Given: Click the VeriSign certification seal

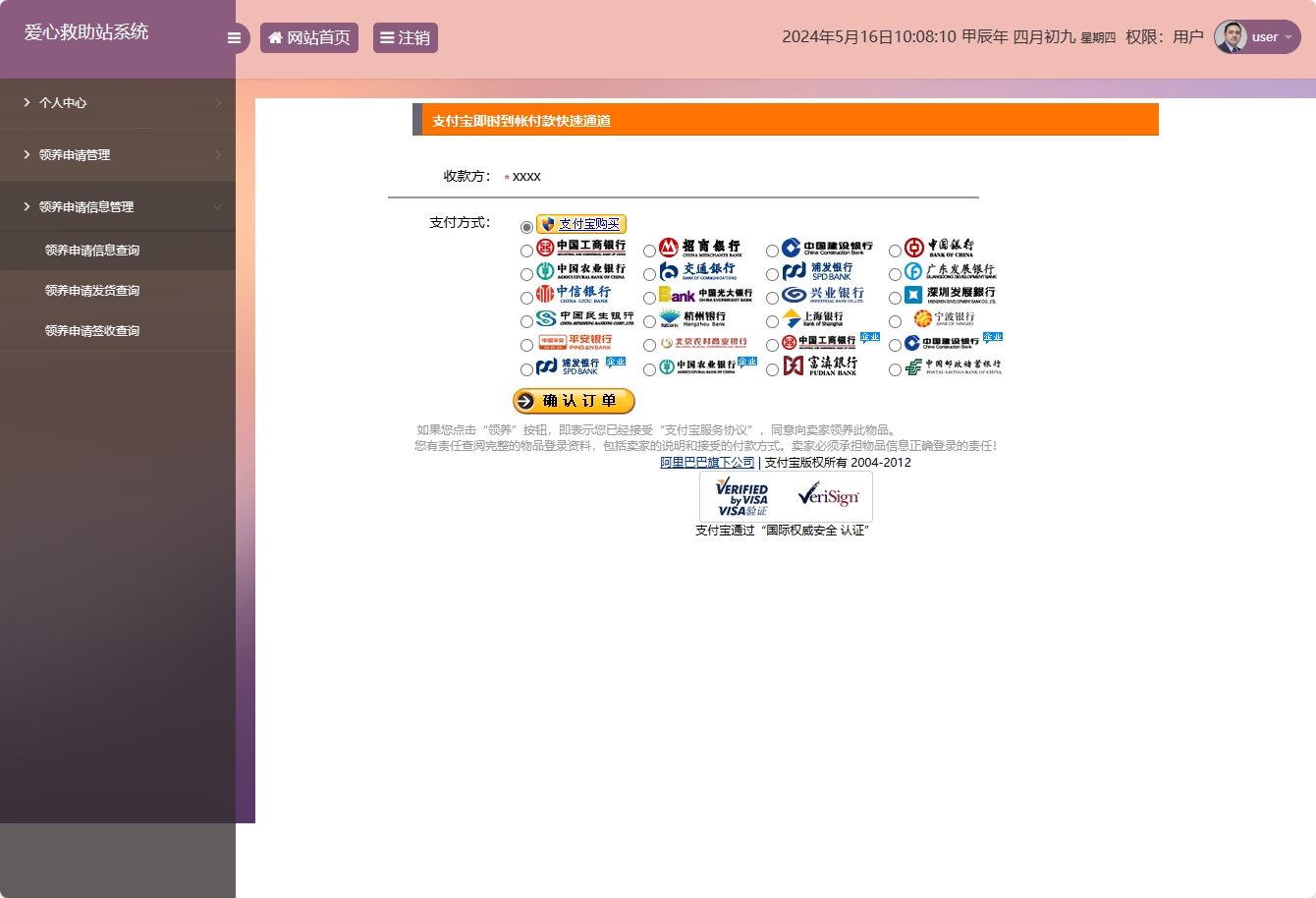Looking at the screenshot, I should [828, 496].
